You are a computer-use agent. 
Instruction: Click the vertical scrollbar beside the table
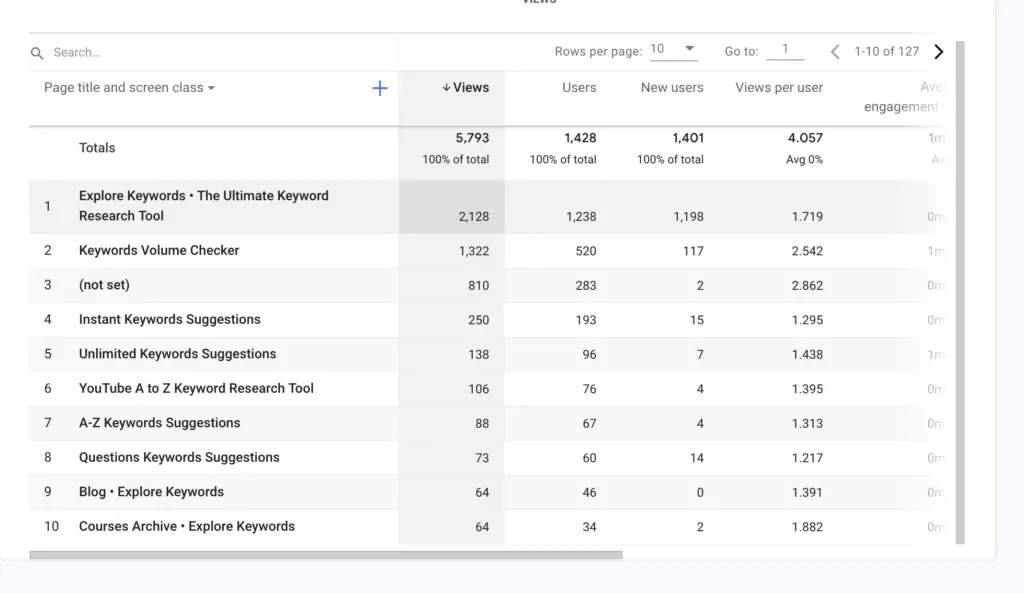960,292
